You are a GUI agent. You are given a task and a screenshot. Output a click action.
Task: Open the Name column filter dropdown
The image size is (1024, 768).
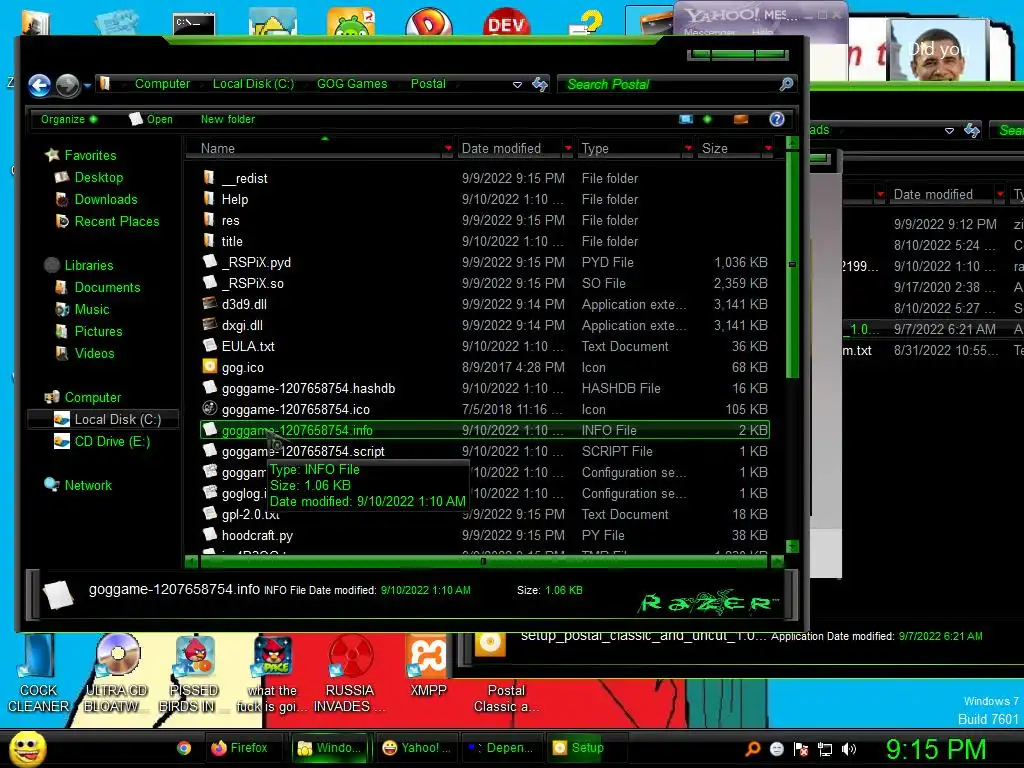[448, 148]
